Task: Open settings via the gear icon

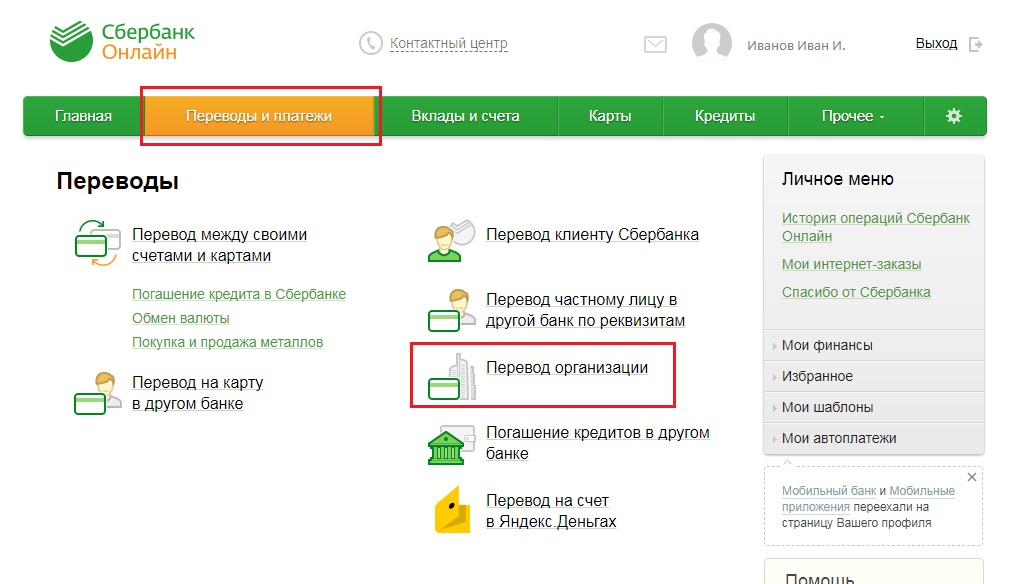Action: pos(954,116)
